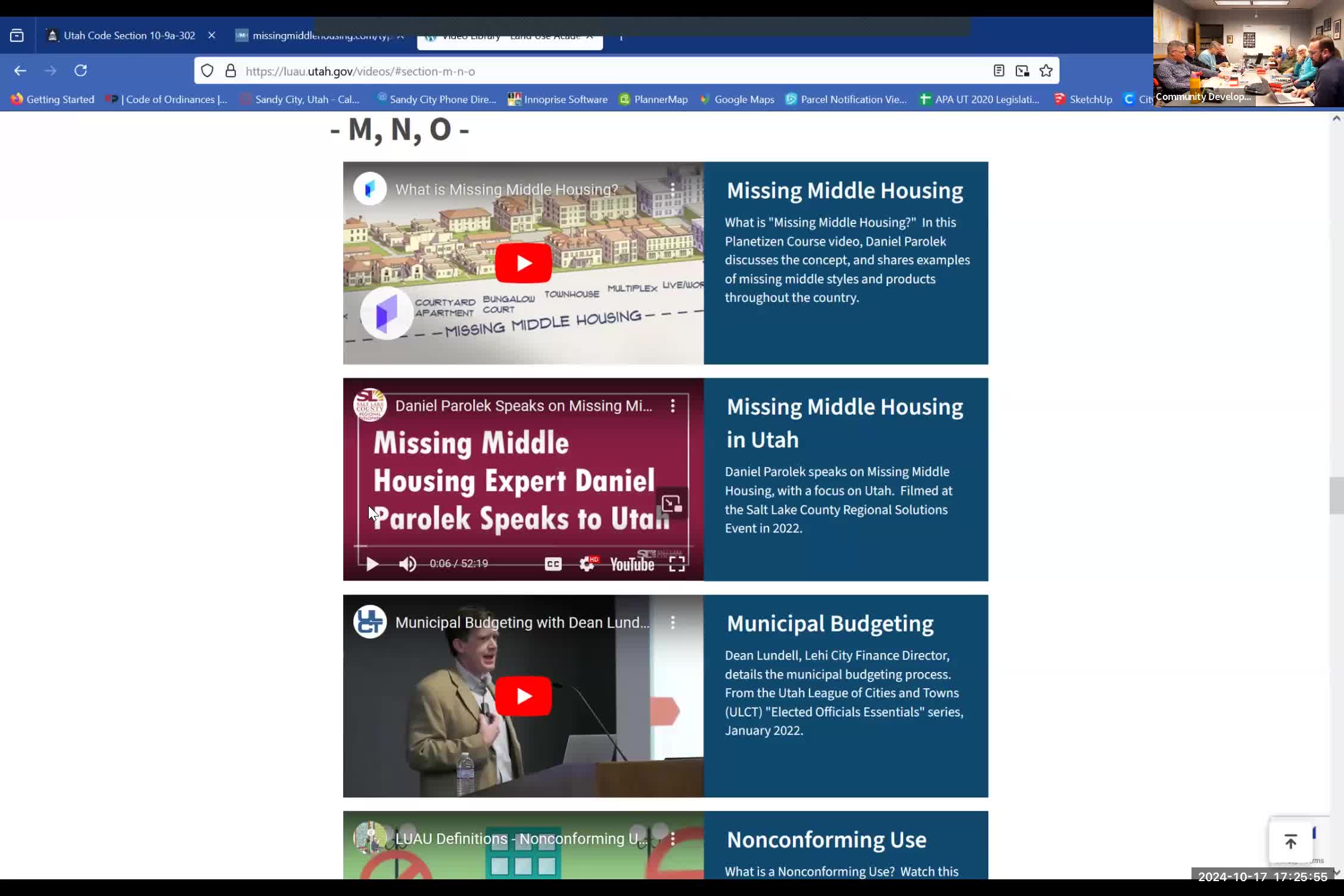Open options menu on Missing Middle Housing video

[673, 189]
